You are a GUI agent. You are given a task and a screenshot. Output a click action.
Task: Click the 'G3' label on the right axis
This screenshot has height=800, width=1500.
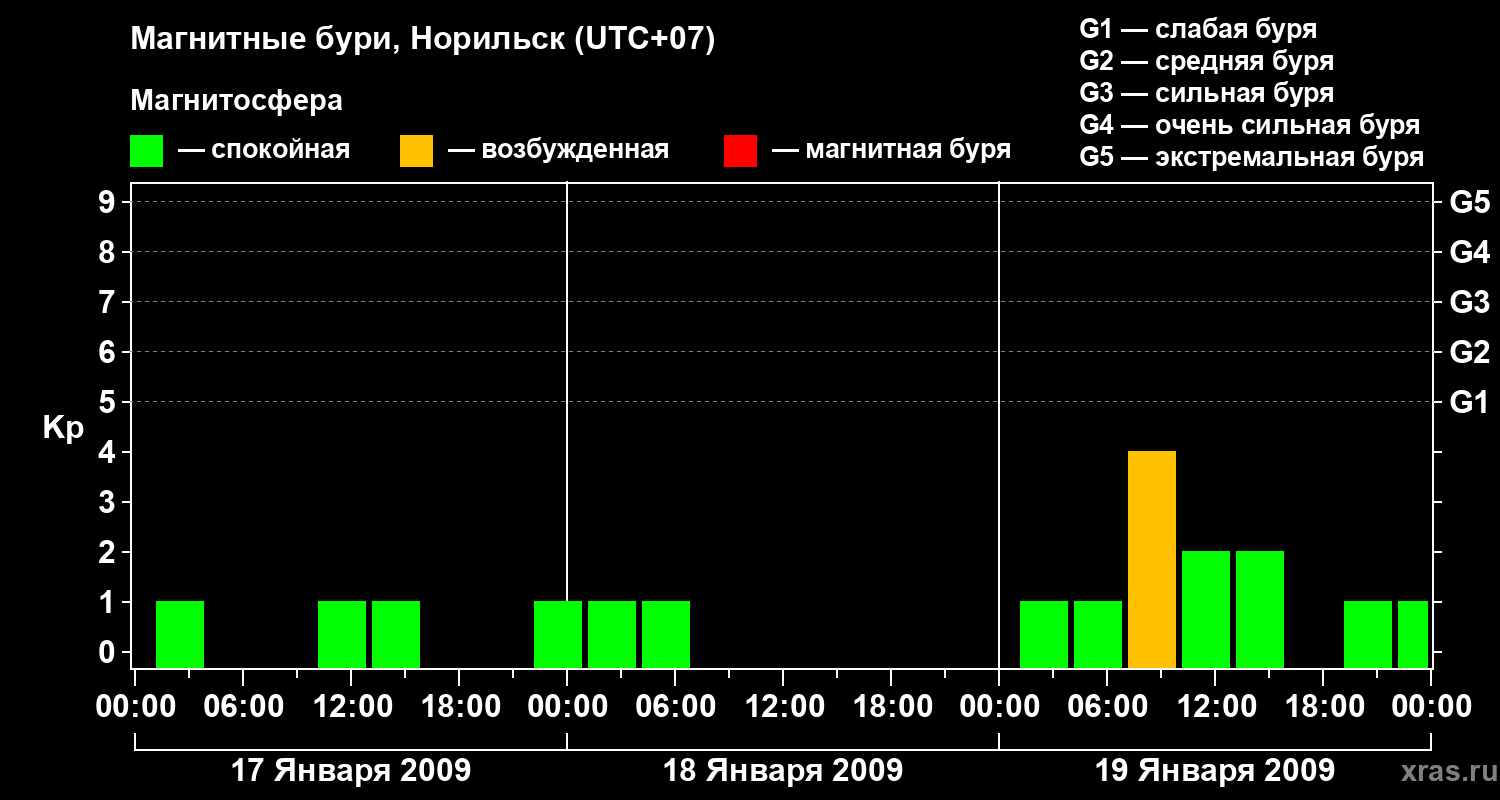[1469, 303]
